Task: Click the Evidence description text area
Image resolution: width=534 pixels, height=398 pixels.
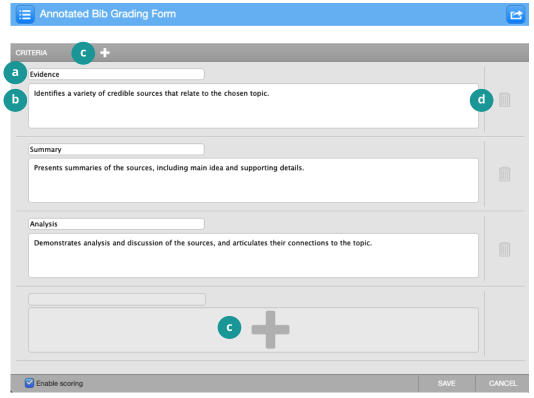Action: (x=253, y=106)
